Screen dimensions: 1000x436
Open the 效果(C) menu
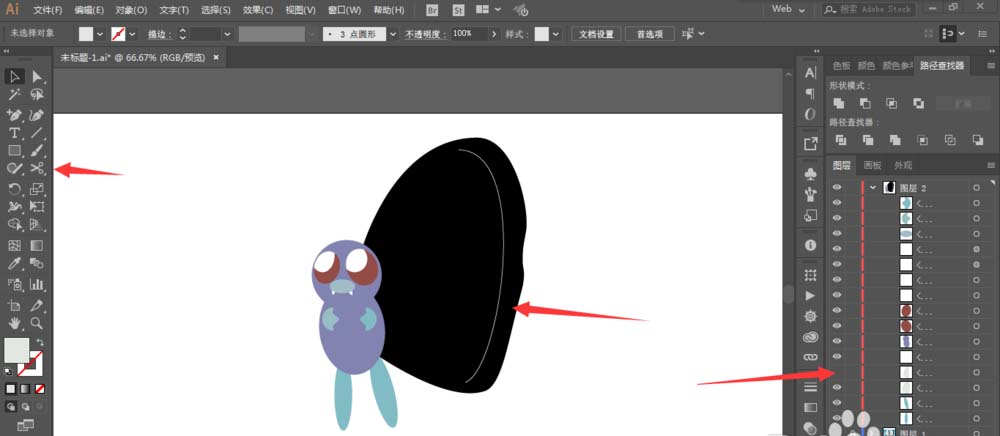click(x=258, y=10)
